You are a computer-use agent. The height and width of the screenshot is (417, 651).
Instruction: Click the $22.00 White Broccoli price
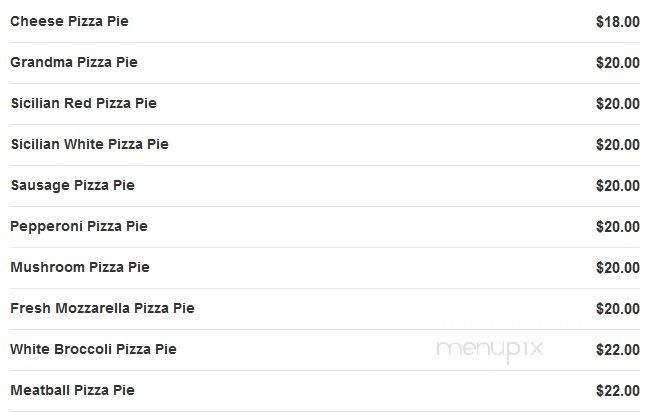[x=617, y=350]
